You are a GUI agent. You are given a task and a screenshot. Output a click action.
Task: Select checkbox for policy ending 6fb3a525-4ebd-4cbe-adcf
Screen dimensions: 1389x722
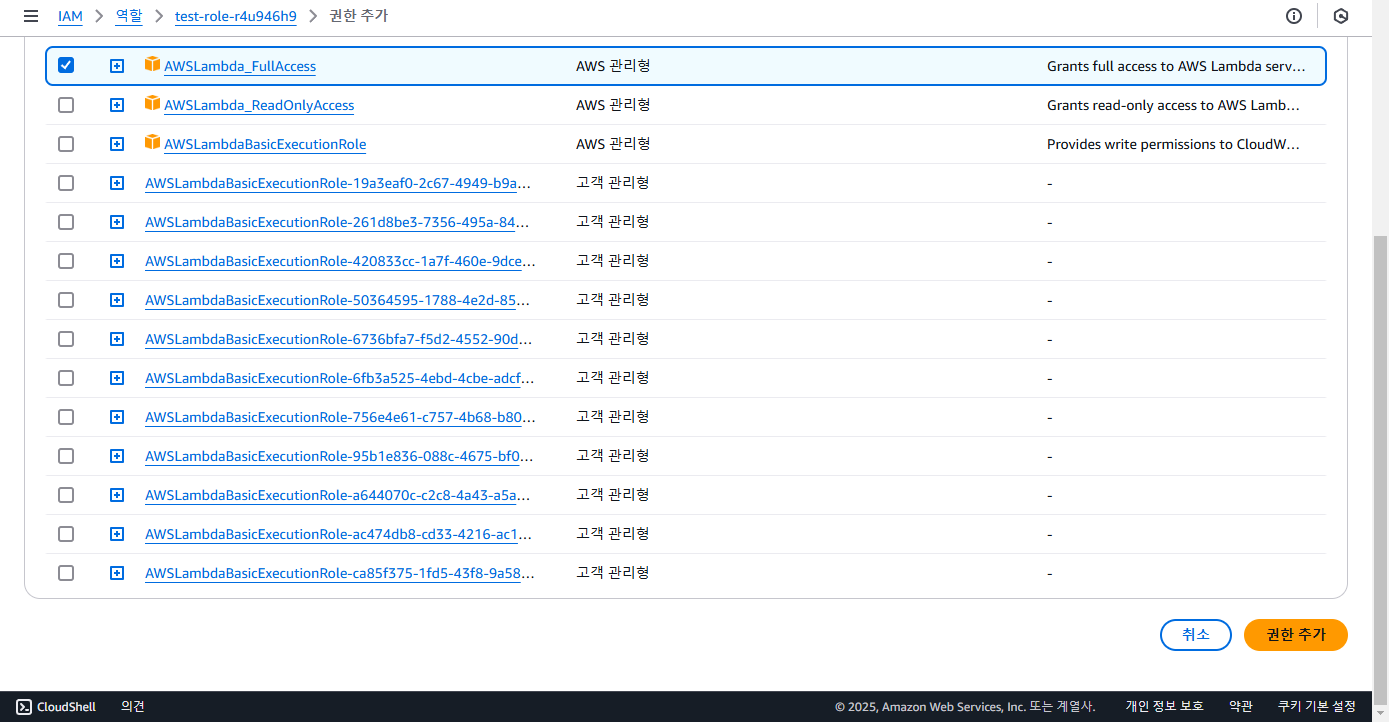pos(66,378)
